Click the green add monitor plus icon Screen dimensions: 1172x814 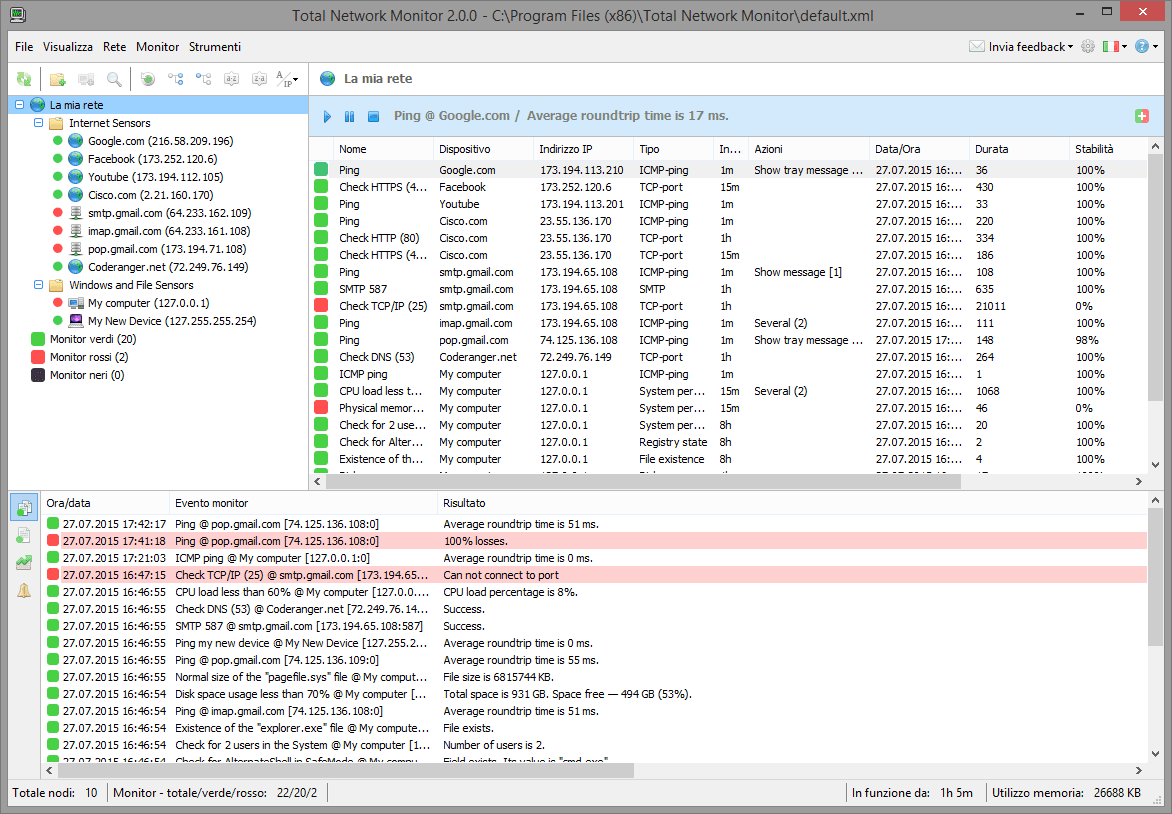coord(1142,116)
